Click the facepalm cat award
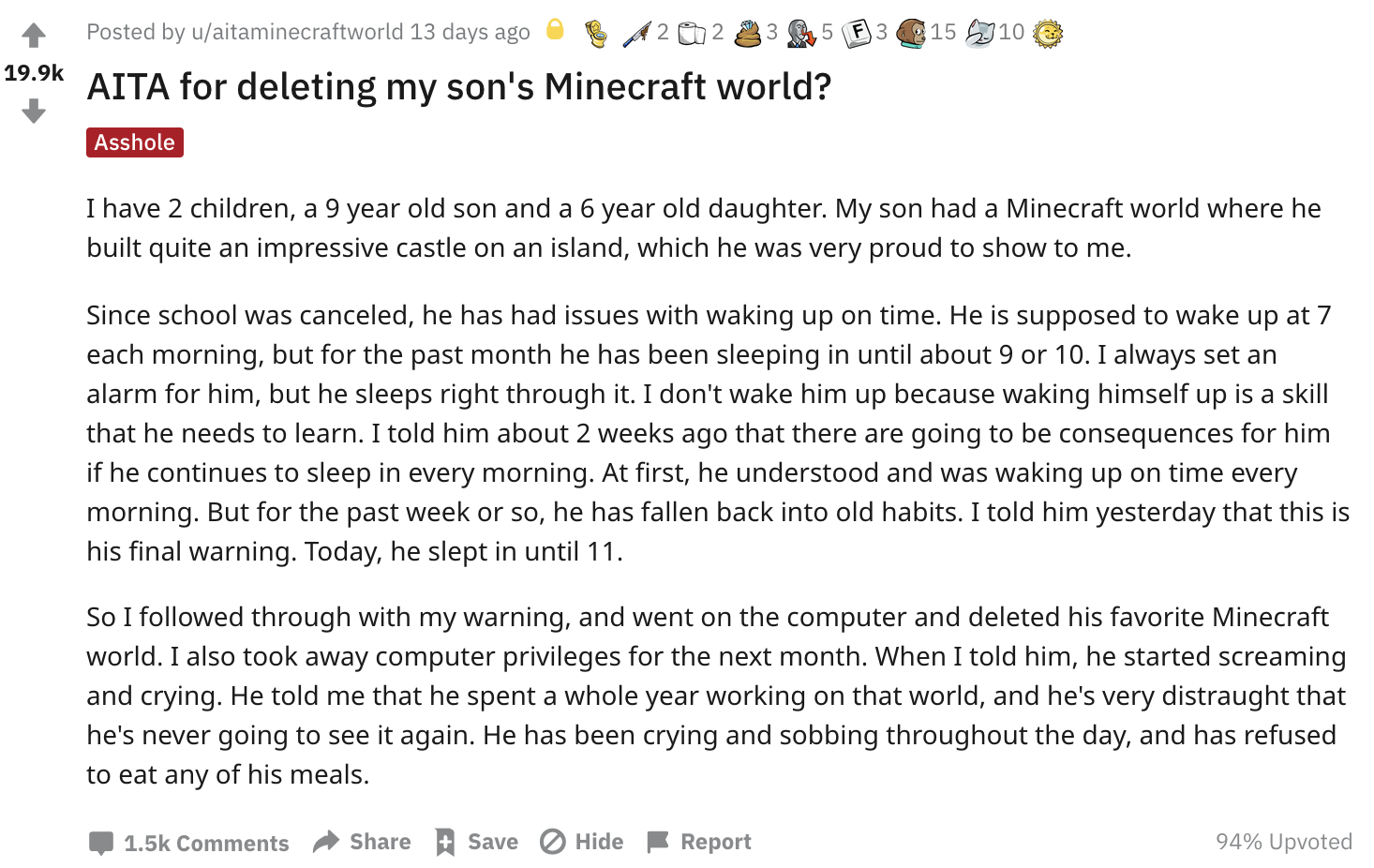 click(979, 34)
